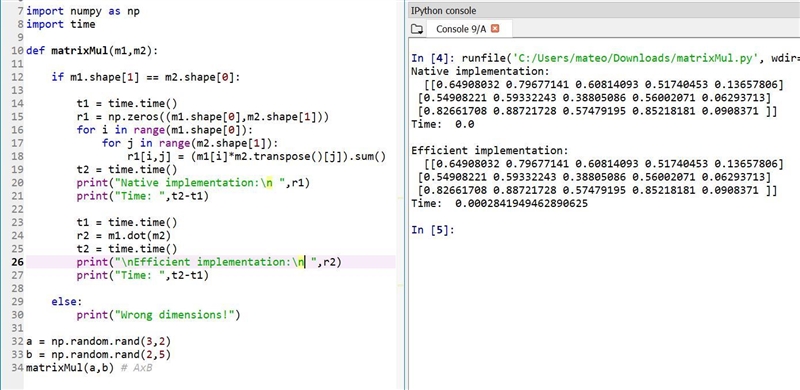Viewport: 800px width, 390px height.
Task: Click the 'import time' line
Action: (60, 25)
